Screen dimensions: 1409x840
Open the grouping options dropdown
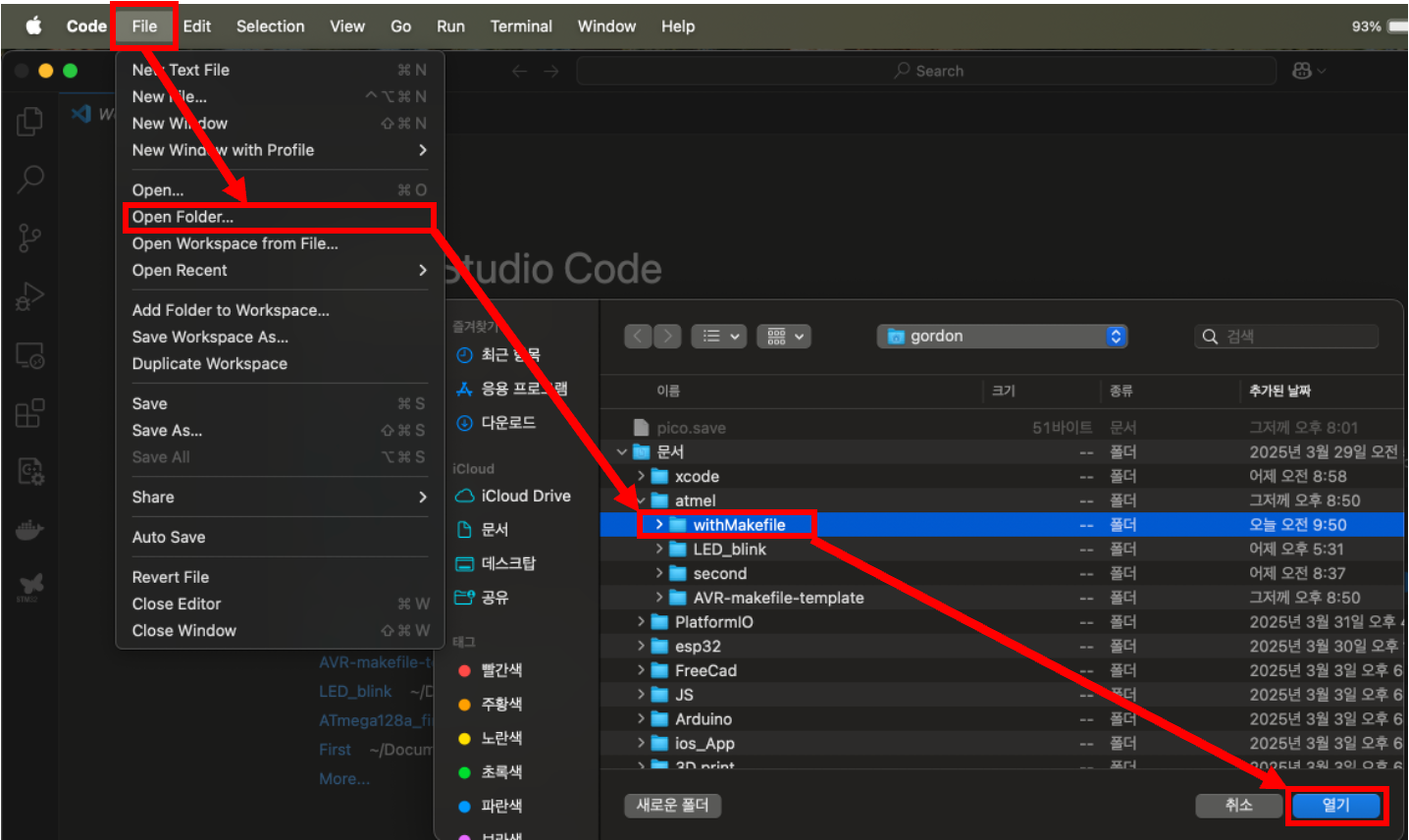(x=783, y=337)
